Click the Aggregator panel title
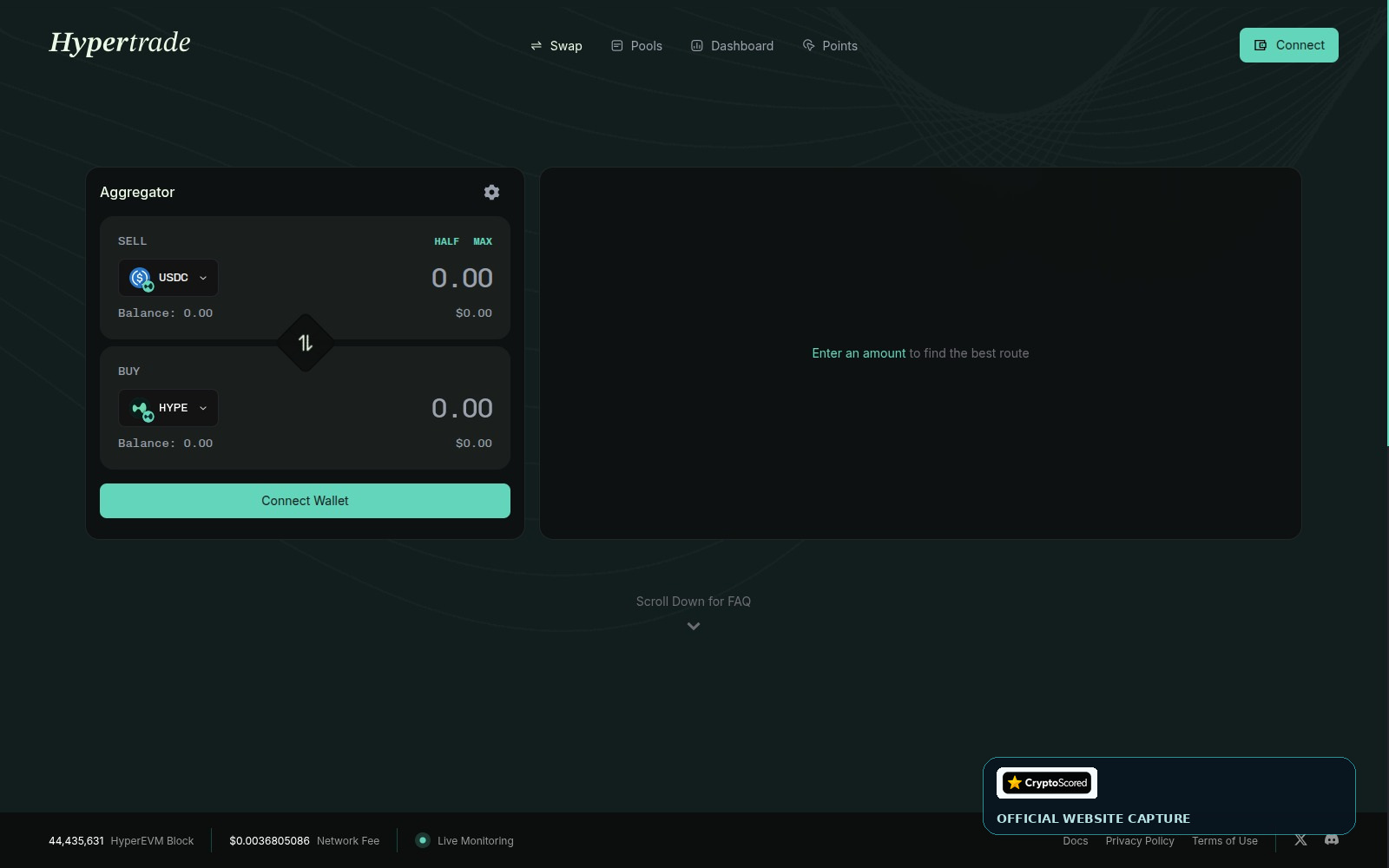The height and width of the screenshot is (868, 1389). point(137,192)
